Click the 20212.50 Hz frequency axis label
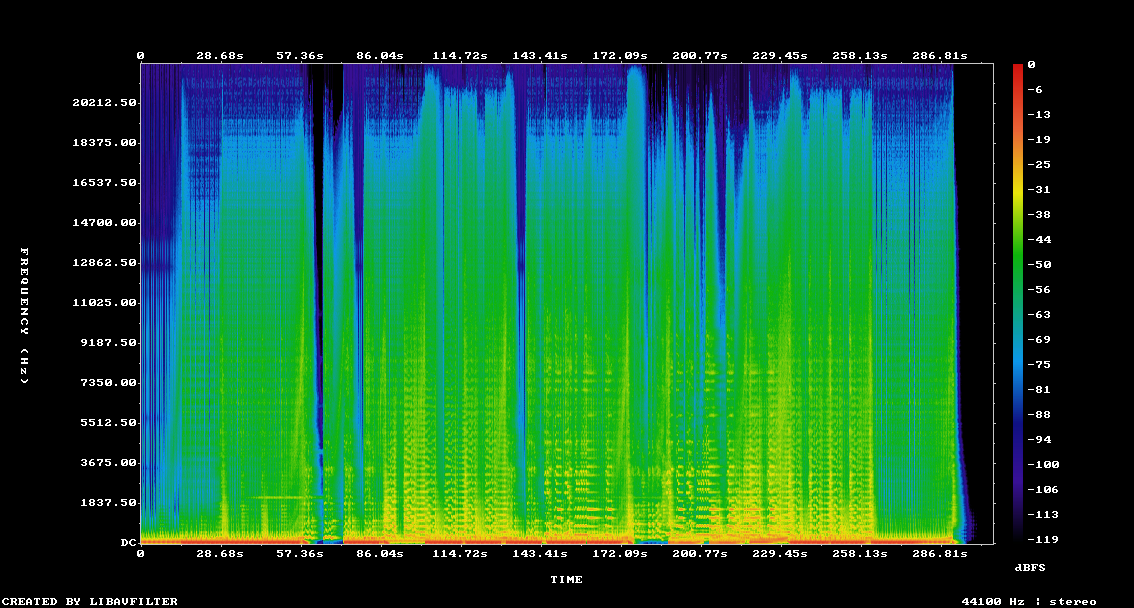This screenshot has height=608, width=1134. 104,102
